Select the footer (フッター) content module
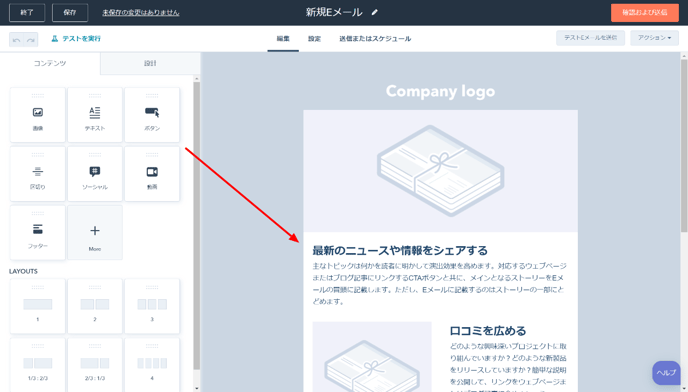688x392 pixels. pos(38,233)
